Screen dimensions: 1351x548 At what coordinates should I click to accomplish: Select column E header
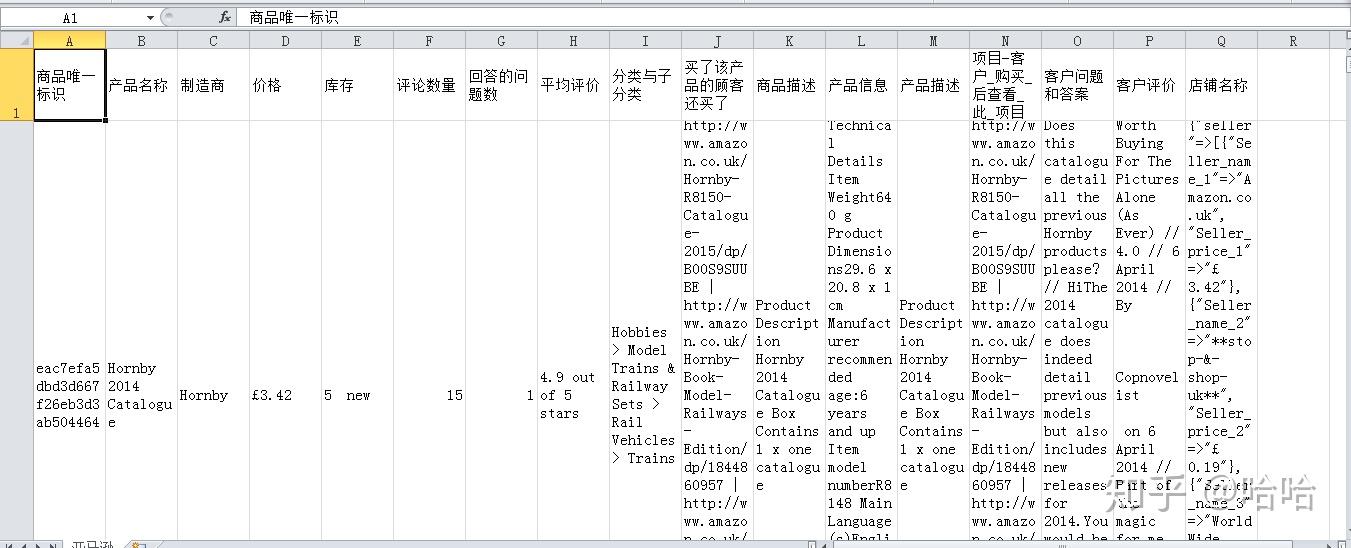pyautogui.click(x=357, y=40)
